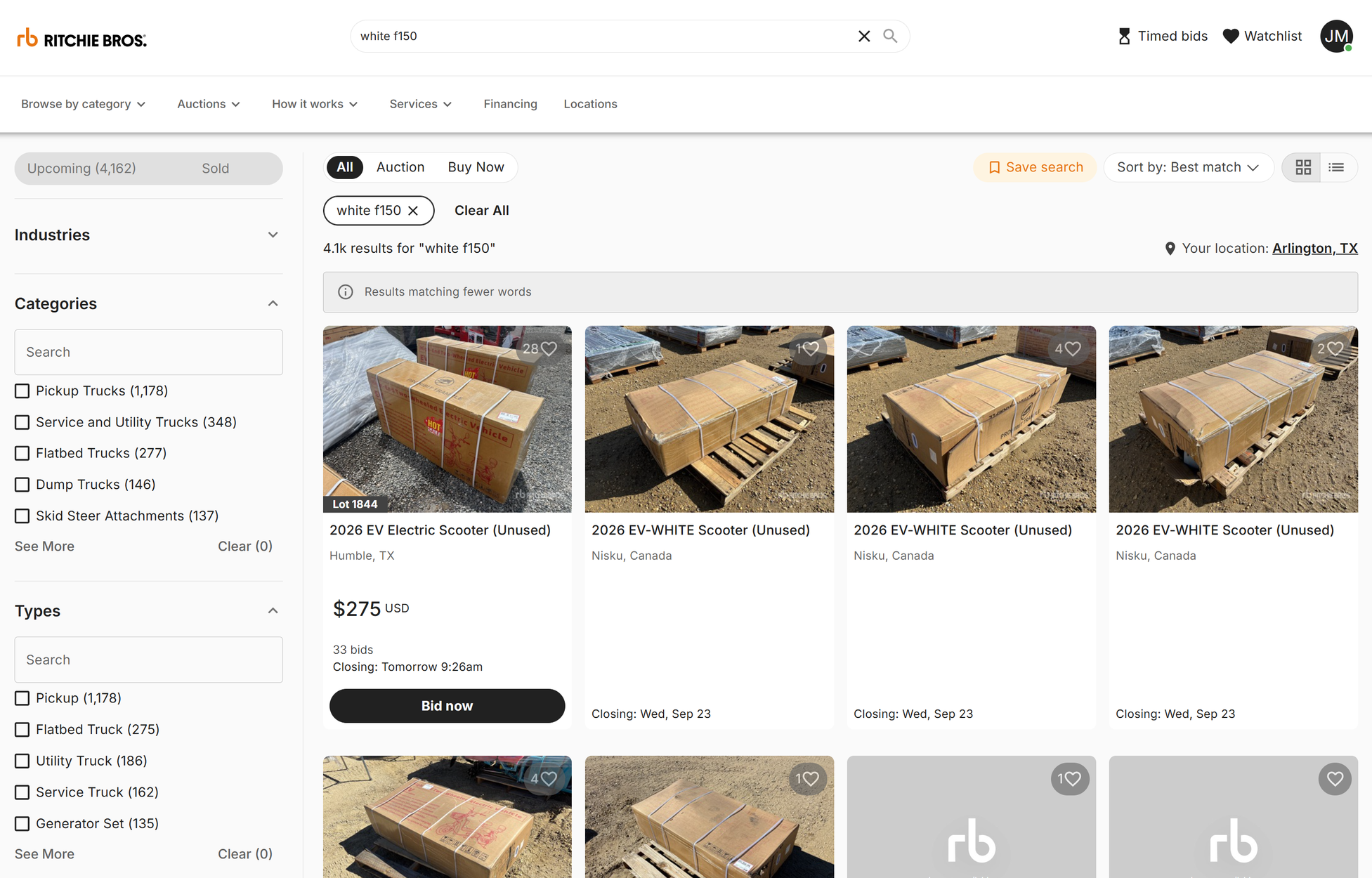
Task: Check Utility Truck (186) type
Action: [x=22, y=761]
